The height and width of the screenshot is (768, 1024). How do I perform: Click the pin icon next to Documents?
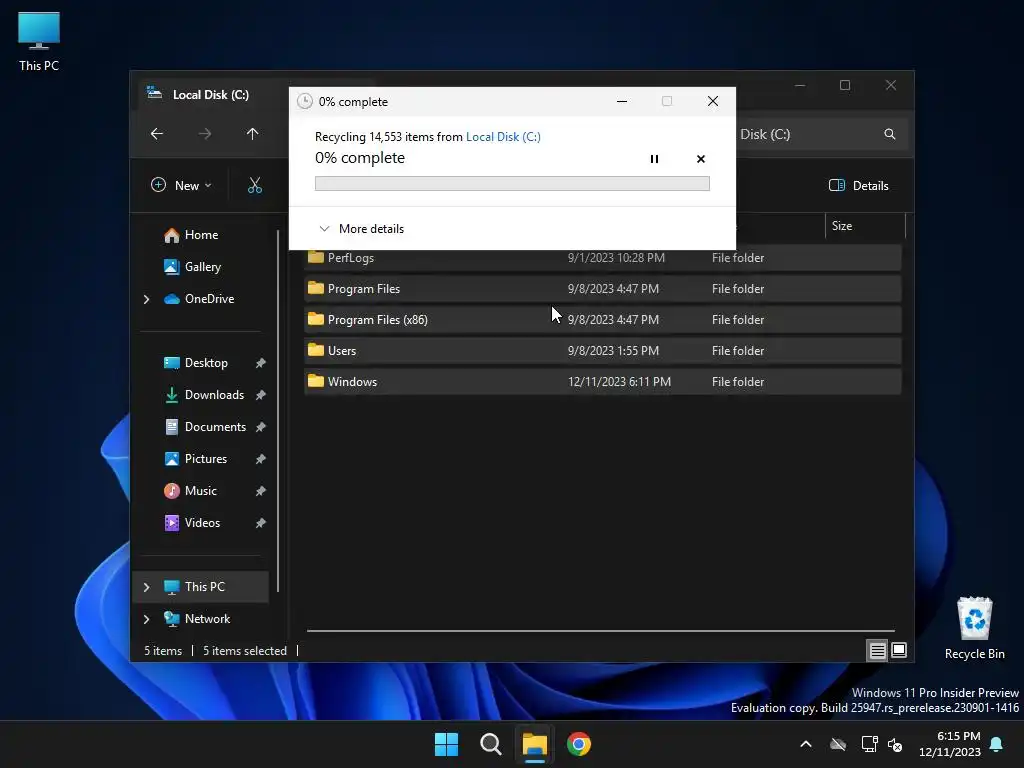(260, 427)
